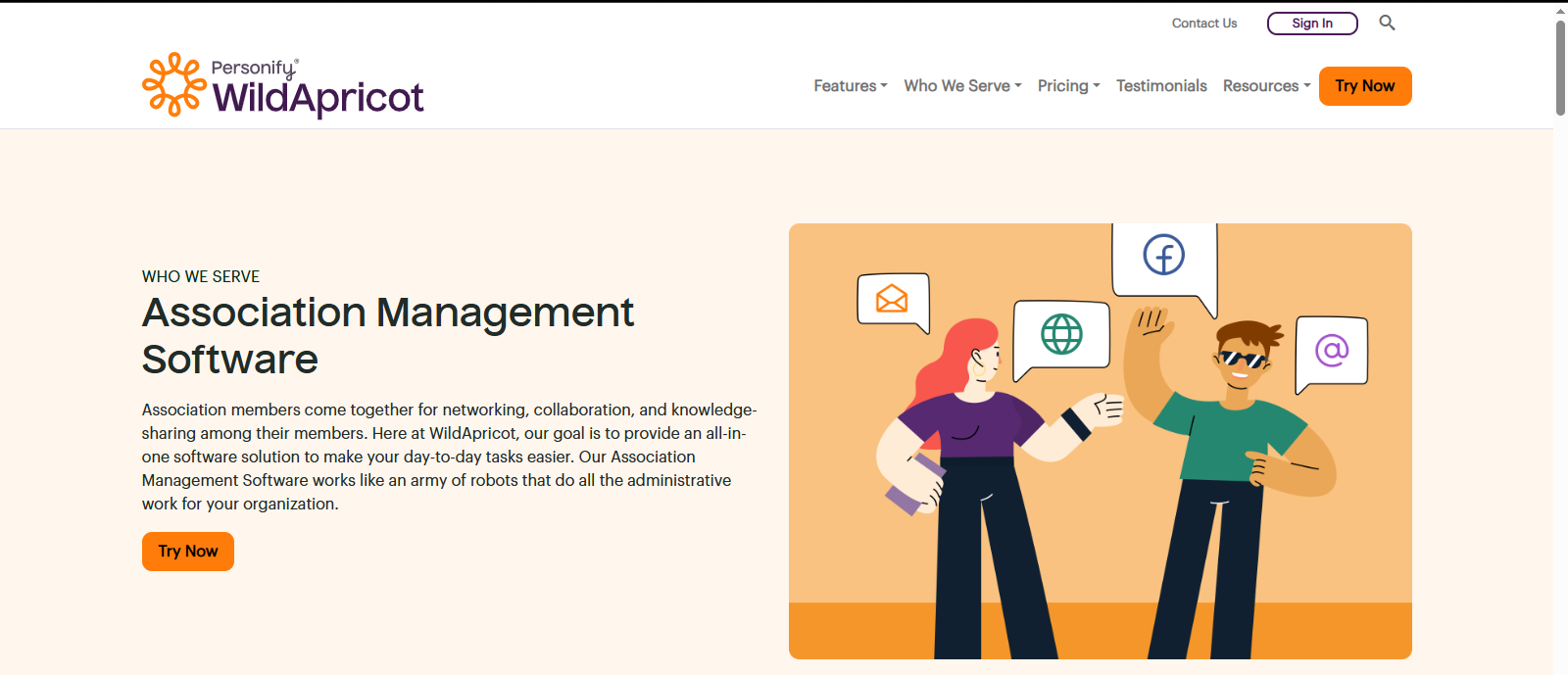Open the Contact Us link
1568x675 pixels.
click(x=1204, y=24)
